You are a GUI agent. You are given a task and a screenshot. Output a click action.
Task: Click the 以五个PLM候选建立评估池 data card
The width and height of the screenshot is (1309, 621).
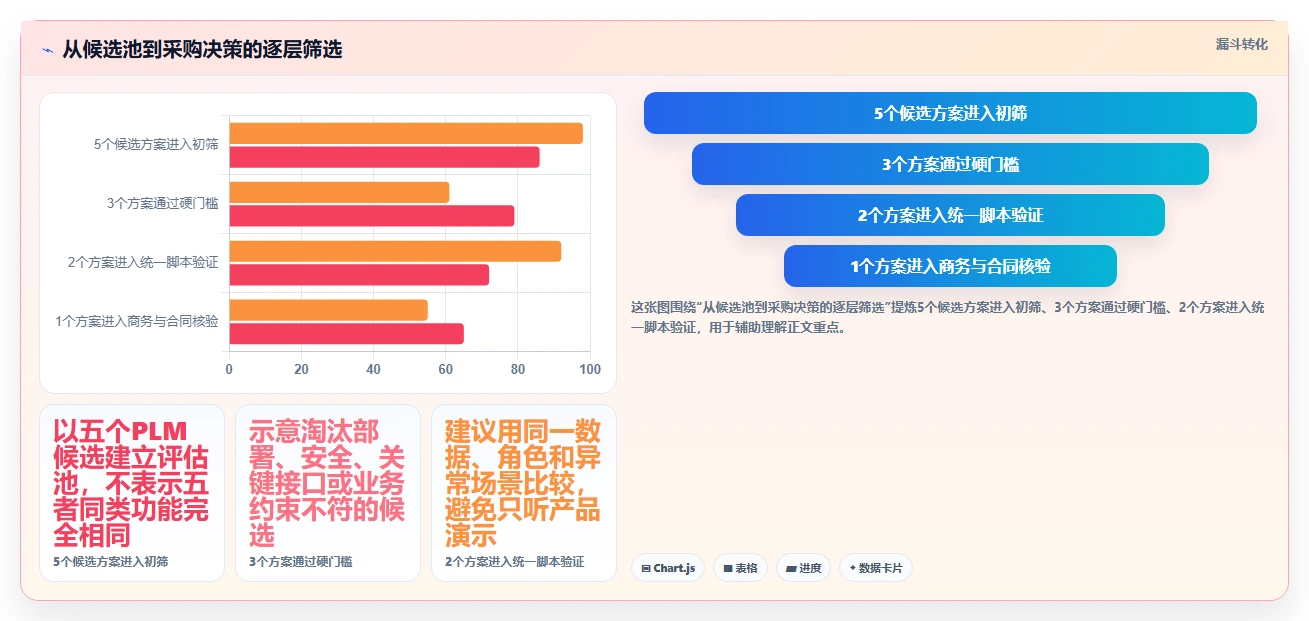[132, 493]
